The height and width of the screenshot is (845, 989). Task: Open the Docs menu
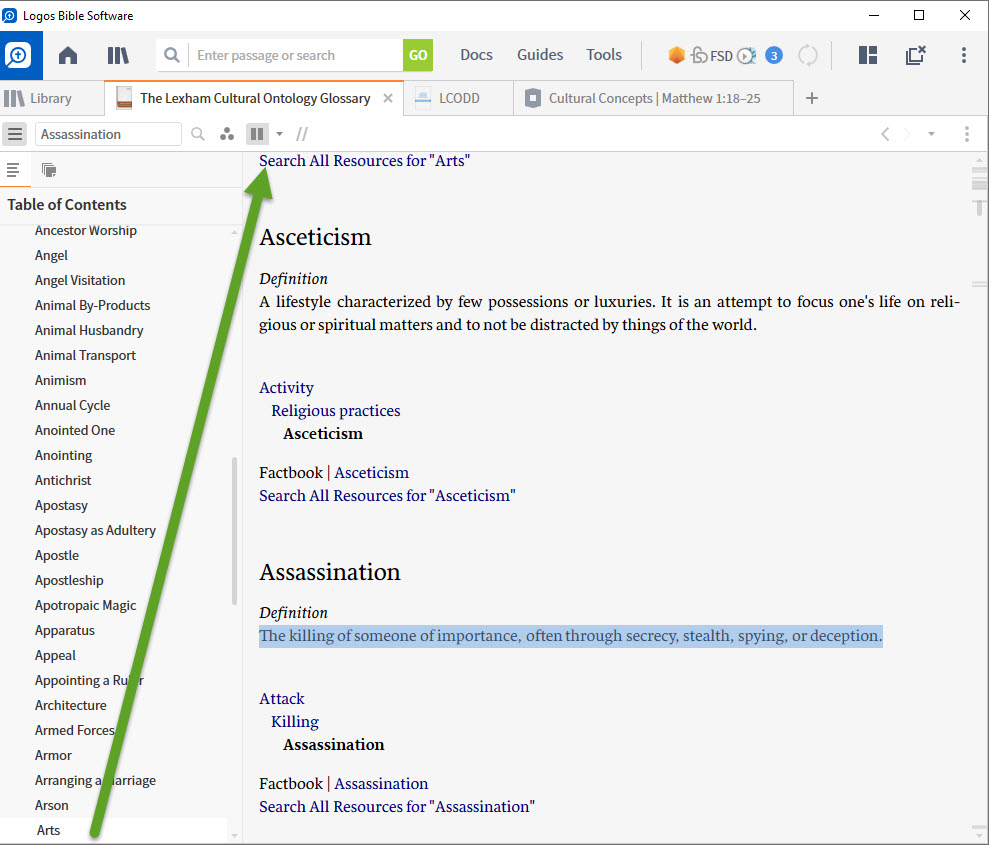point(476,55)
